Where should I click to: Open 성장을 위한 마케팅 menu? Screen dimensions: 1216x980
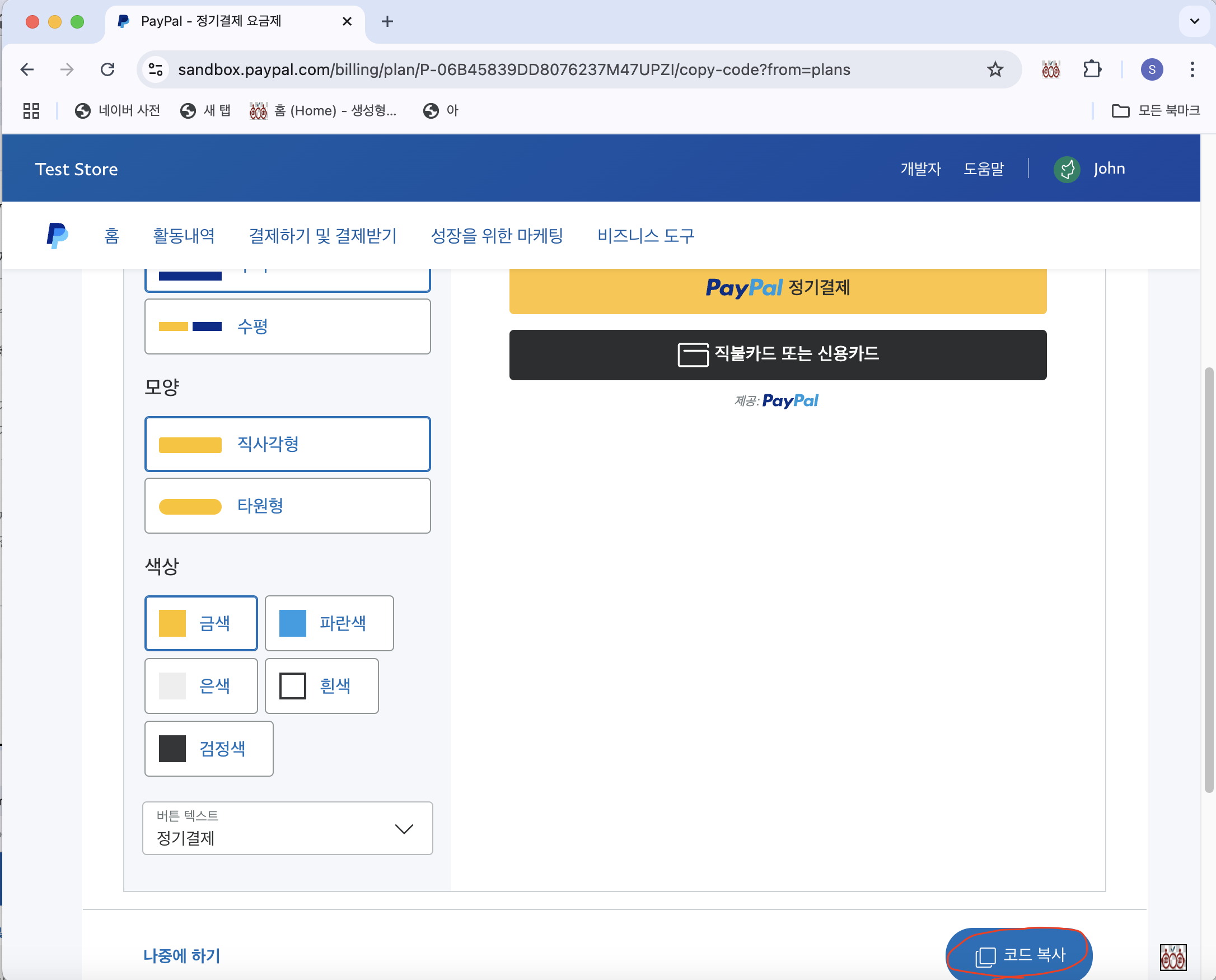497,235
